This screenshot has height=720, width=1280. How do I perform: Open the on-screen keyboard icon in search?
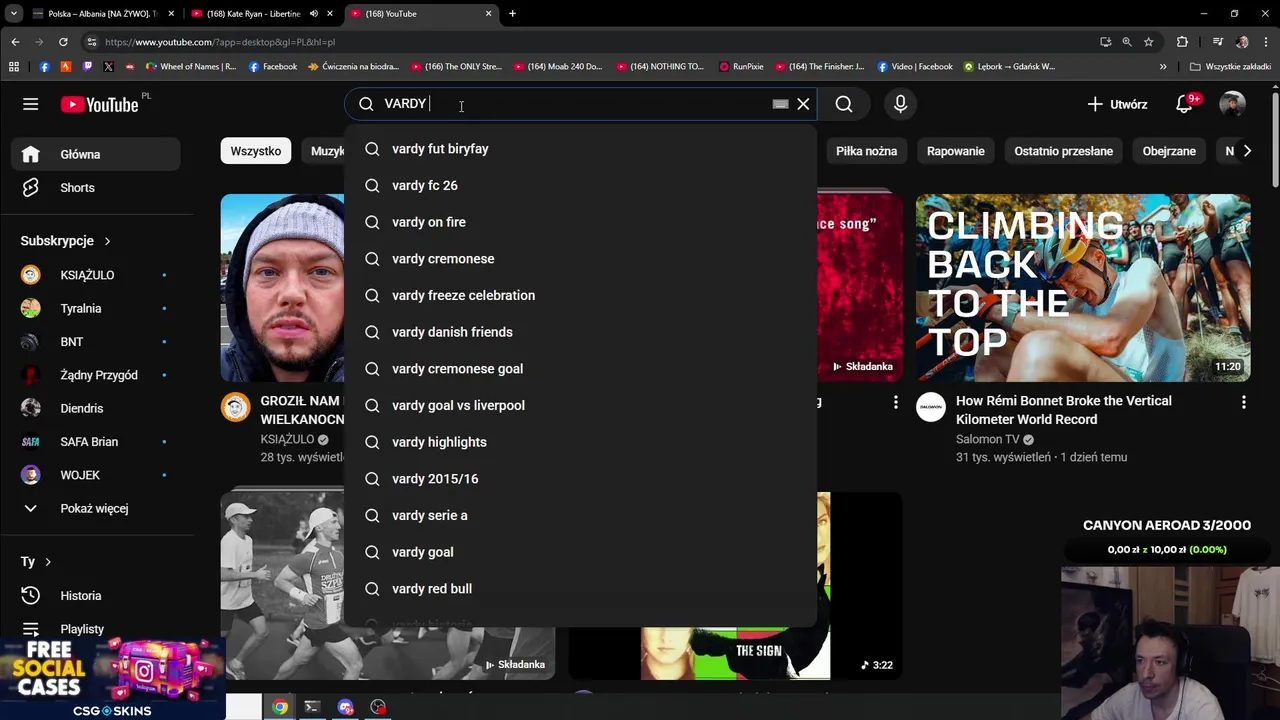pyautogui.click(x=780, y=104)
